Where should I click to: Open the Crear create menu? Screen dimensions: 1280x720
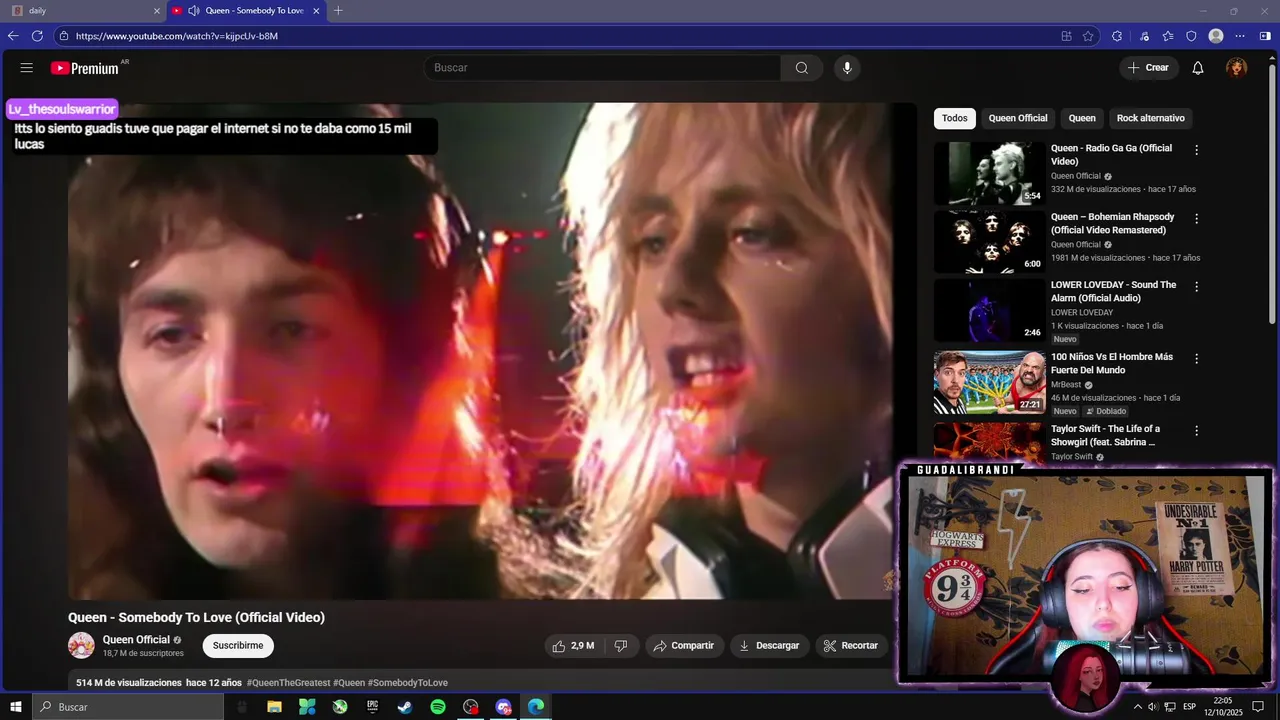pos(1148,68)
